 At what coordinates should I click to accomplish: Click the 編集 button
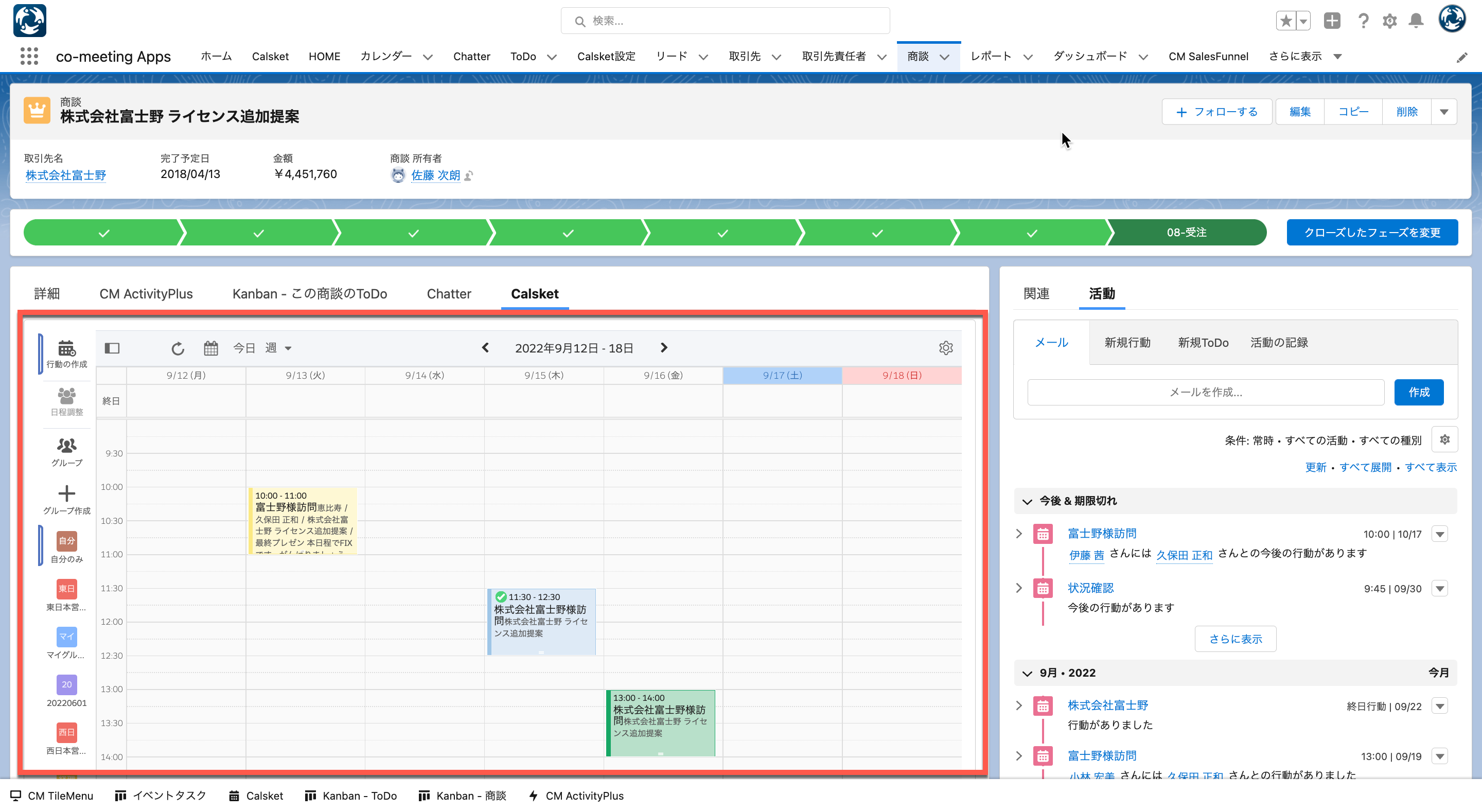[1300, 112]
